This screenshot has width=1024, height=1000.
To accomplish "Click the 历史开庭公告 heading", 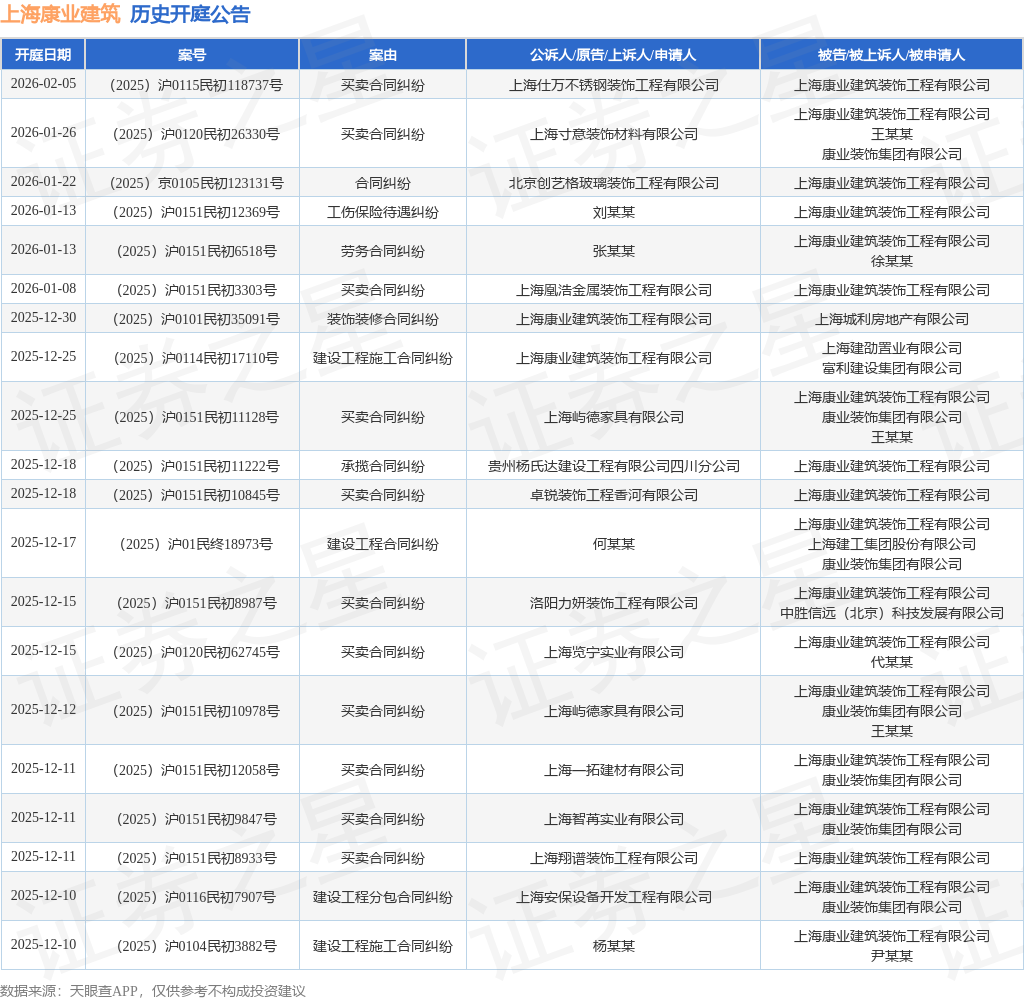I will tap(190, 14).
